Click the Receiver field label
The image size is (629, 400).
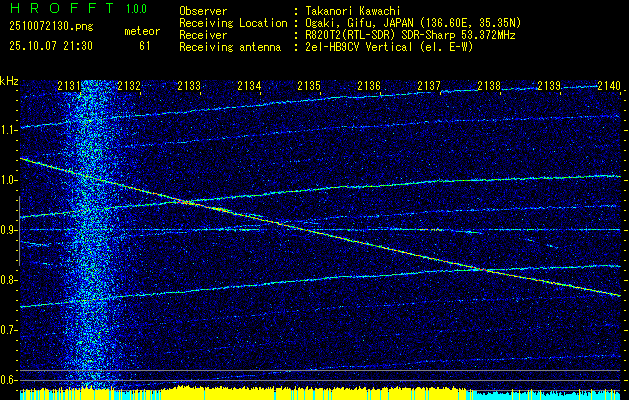(203, 35)
